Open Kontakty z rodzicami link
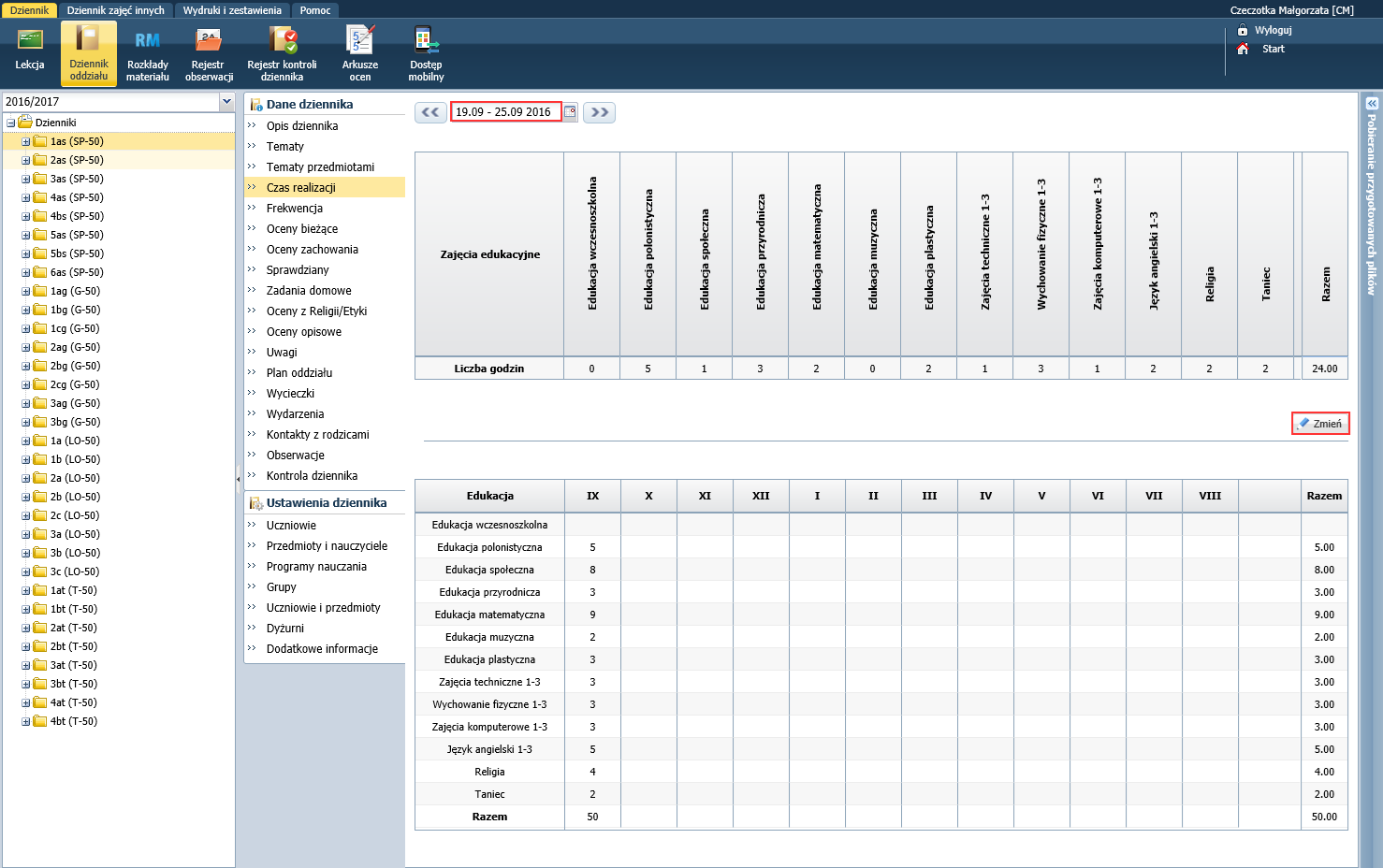 click(318, 435)
